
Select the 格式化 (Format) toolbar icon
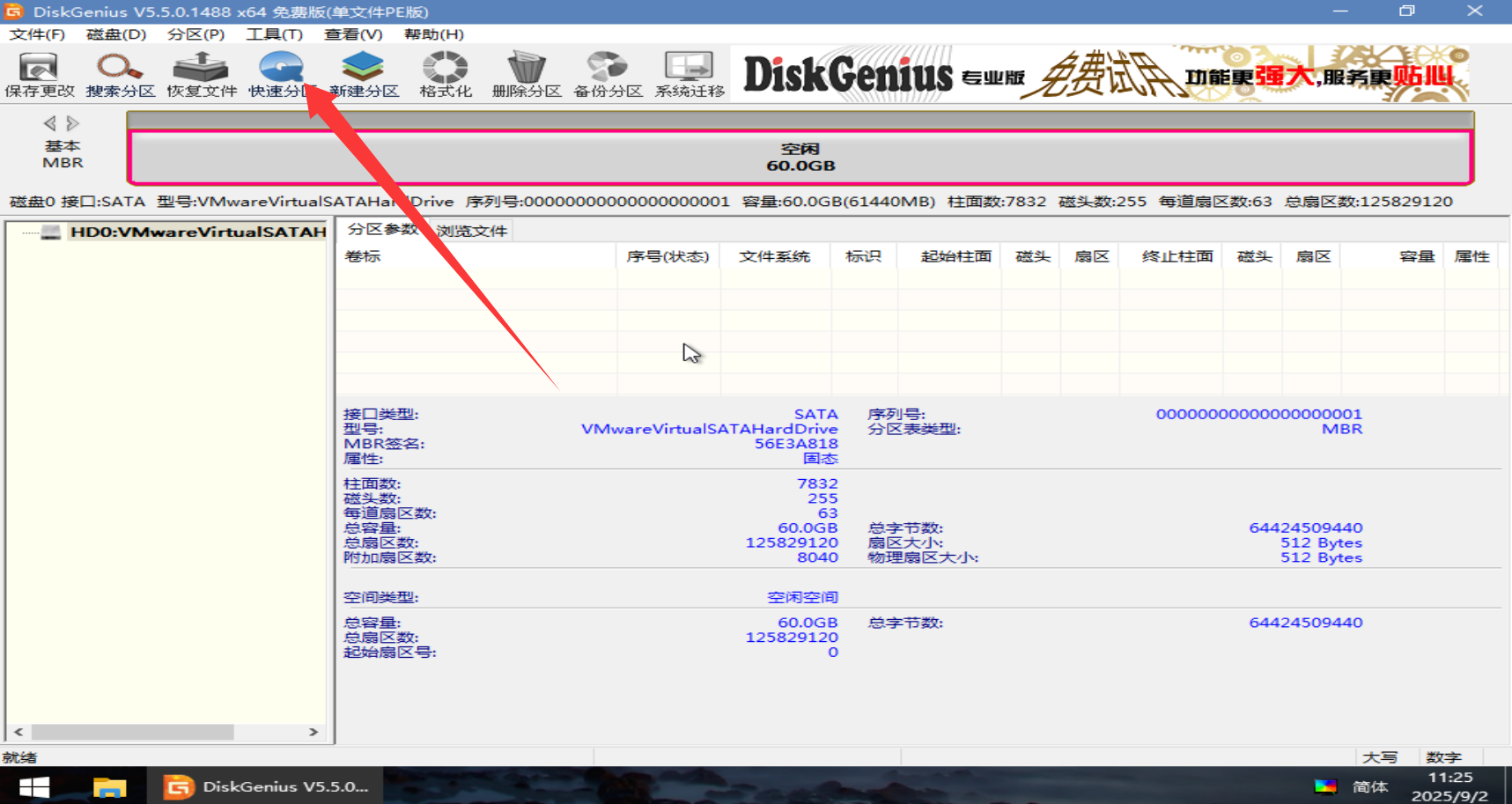click(x=446, y=74)
